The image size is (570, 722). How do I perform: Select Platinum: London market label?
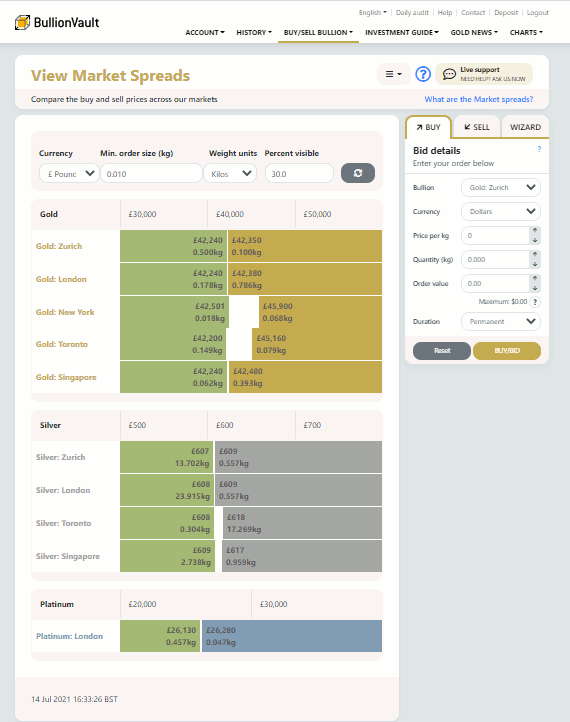(x=70, y=636)
